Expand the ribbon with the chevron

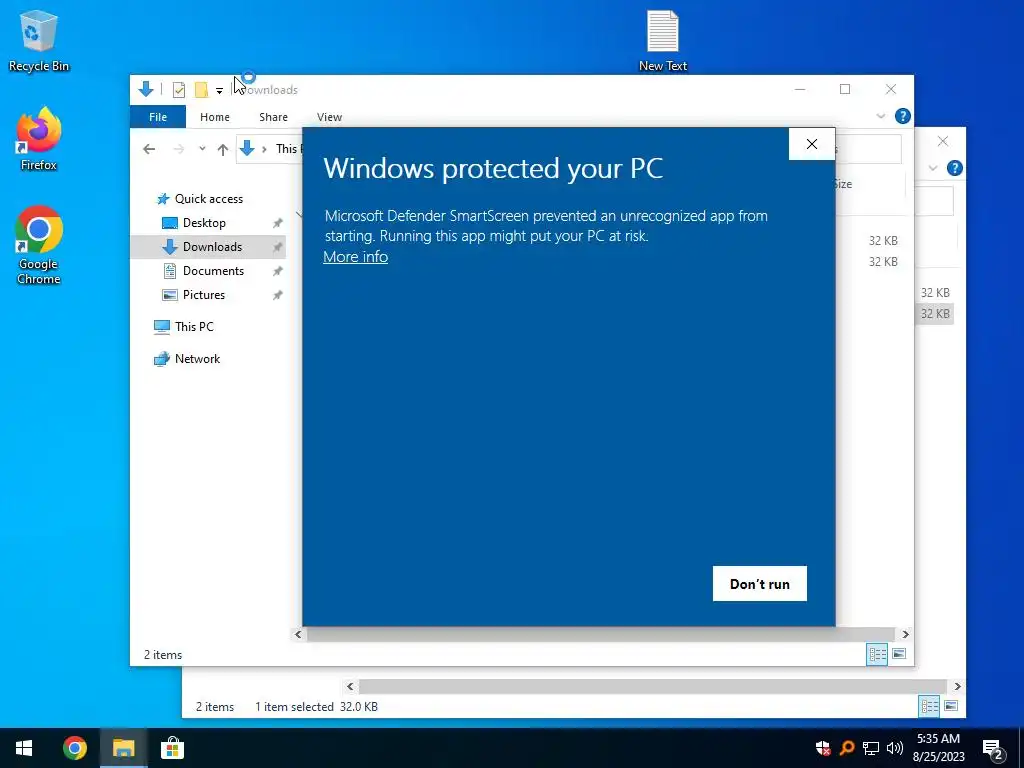pyautogui.click(x=880, y=116)
